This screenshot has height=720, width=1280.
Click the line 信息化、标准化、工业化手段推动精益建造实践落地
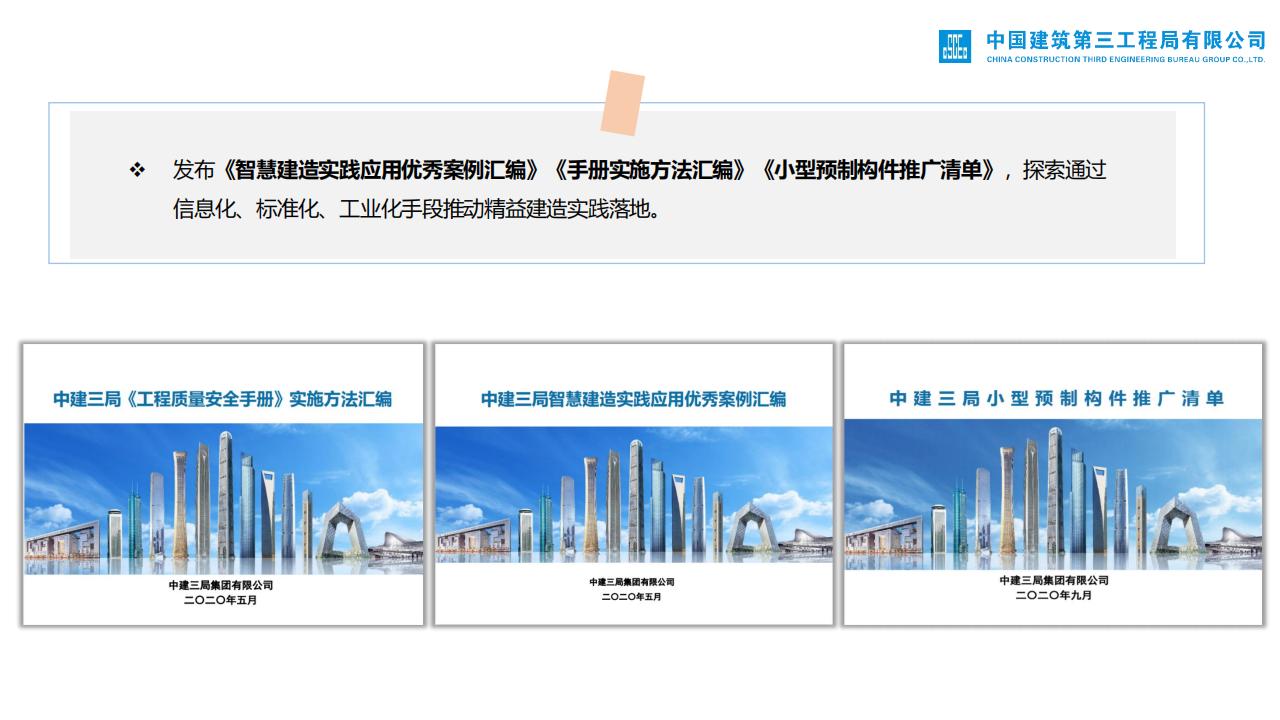coord(416,211)
